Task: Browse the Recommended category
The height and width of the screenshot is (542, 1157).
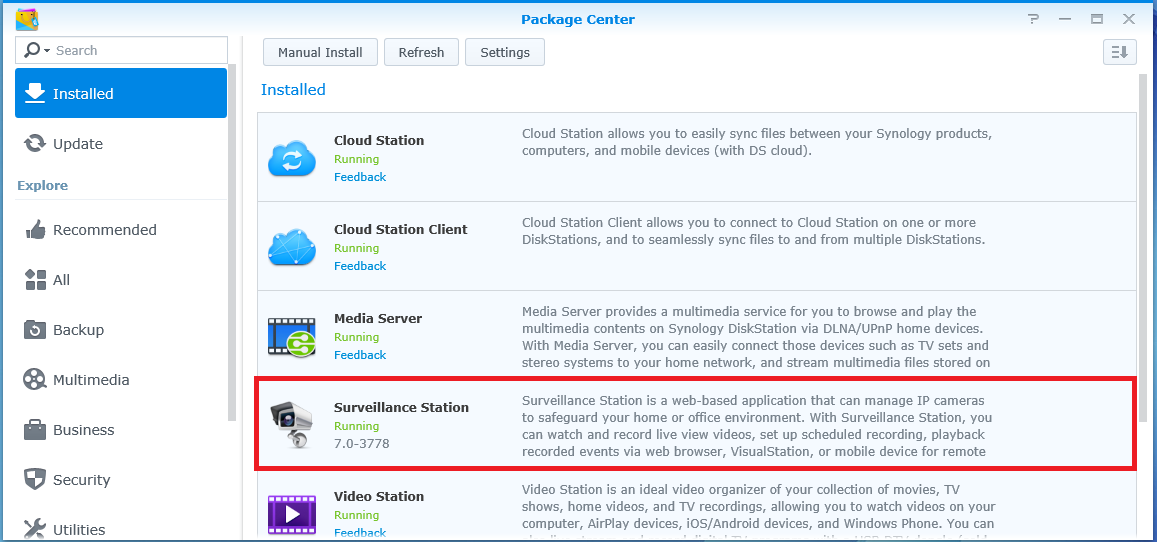Action: [x=121, y=230]
